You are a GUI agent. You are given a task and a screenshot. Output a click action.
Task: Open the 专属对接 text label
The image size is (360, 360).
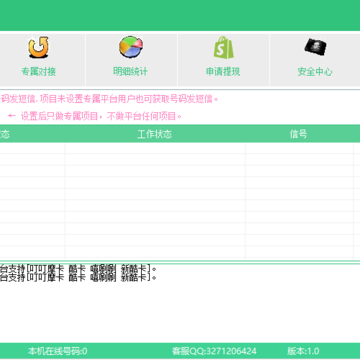(x=38, y=71)
